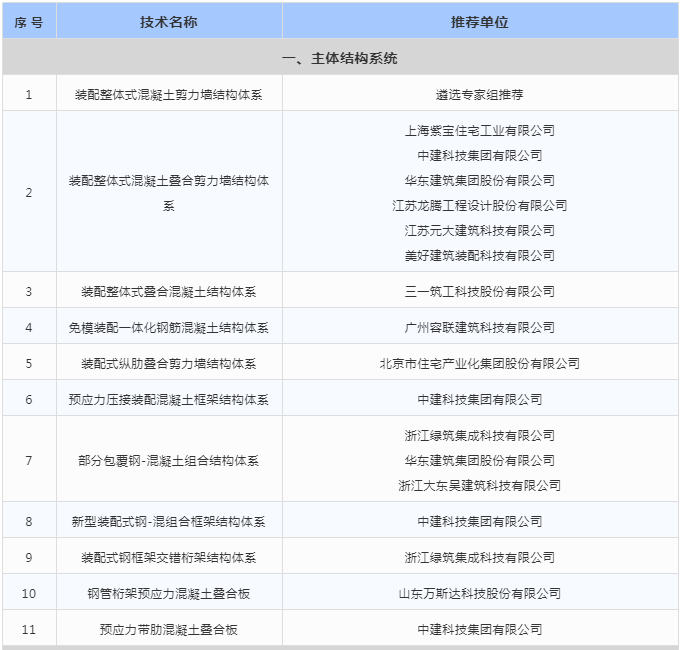Select 江苏龙腾工程设计股份有限公司 entry

480,205
